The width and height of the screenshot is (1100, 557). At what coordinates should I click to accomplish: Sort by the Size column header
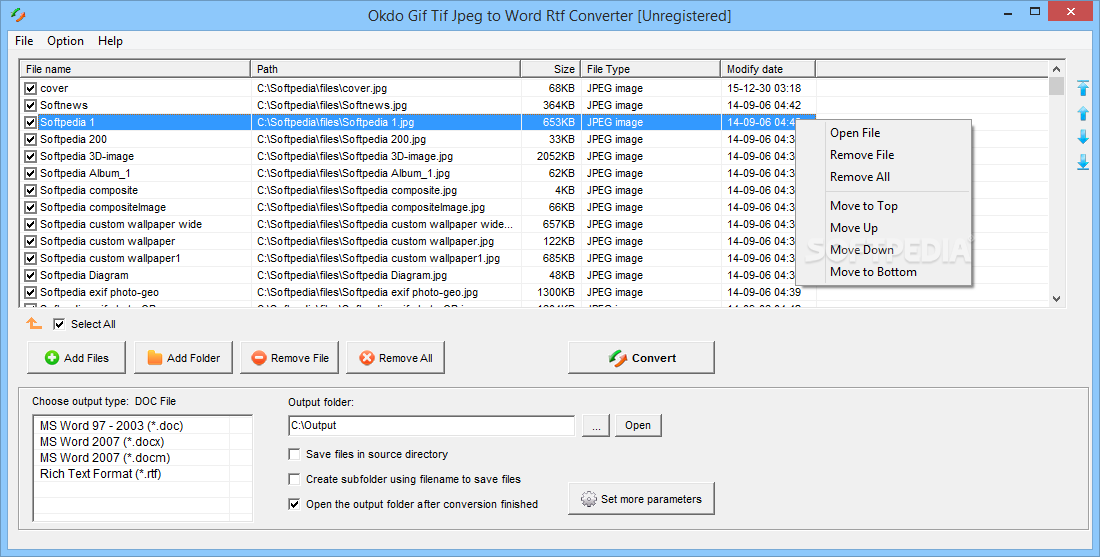point(551,69)
